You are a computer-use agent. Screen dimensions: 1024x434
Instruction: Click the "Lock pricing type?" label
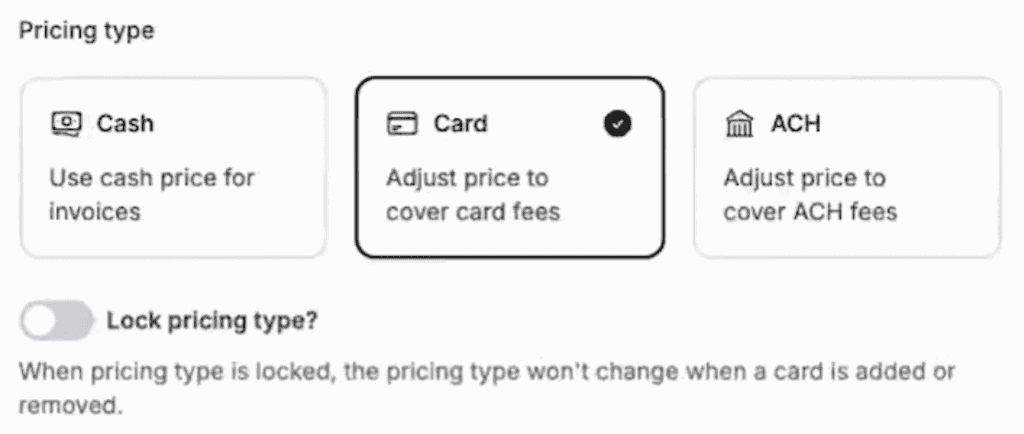point(213,321)
